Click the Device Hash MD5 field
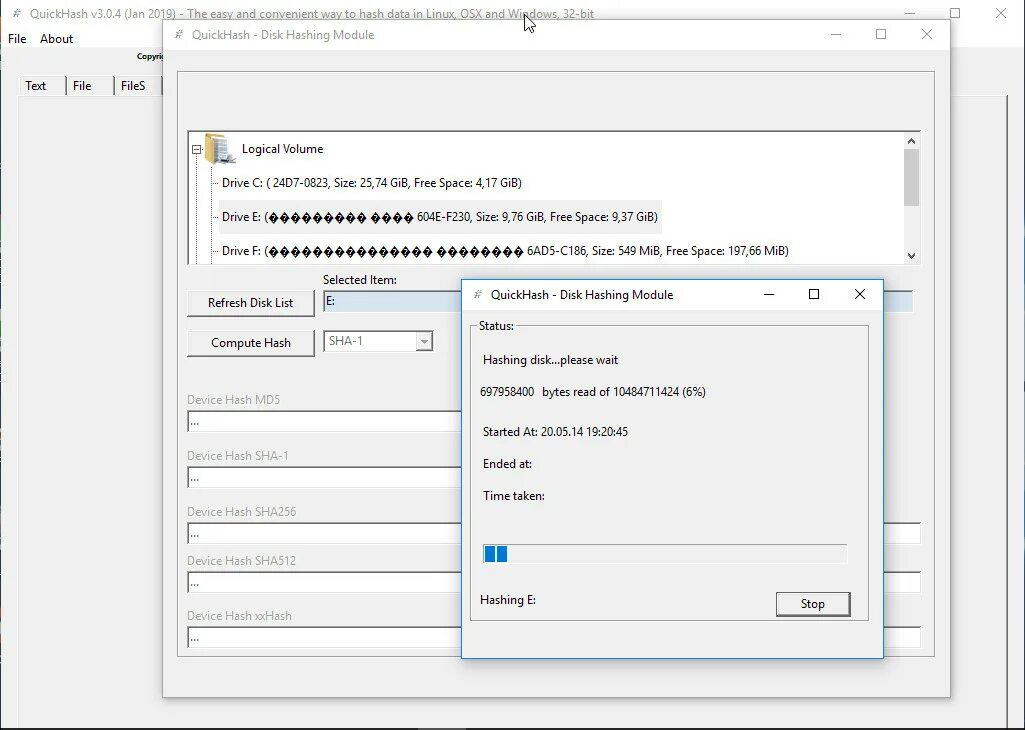Image resolution: width=1025 pixels, height=730 pixels. coord(324,422)
